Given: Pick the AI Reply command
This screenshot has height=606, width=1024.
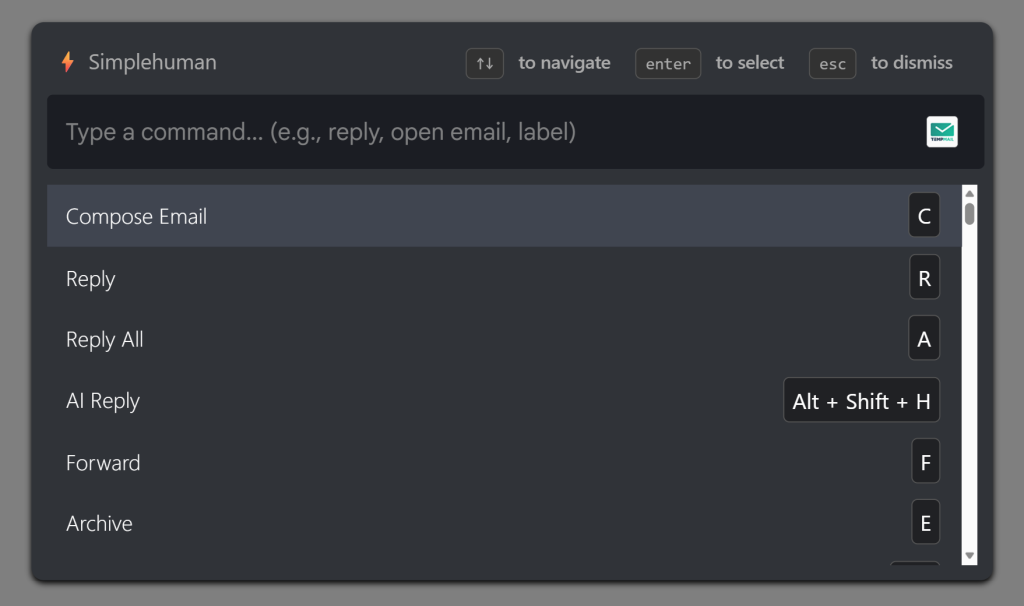Looking at the screenshot, I should pos(400,400).
